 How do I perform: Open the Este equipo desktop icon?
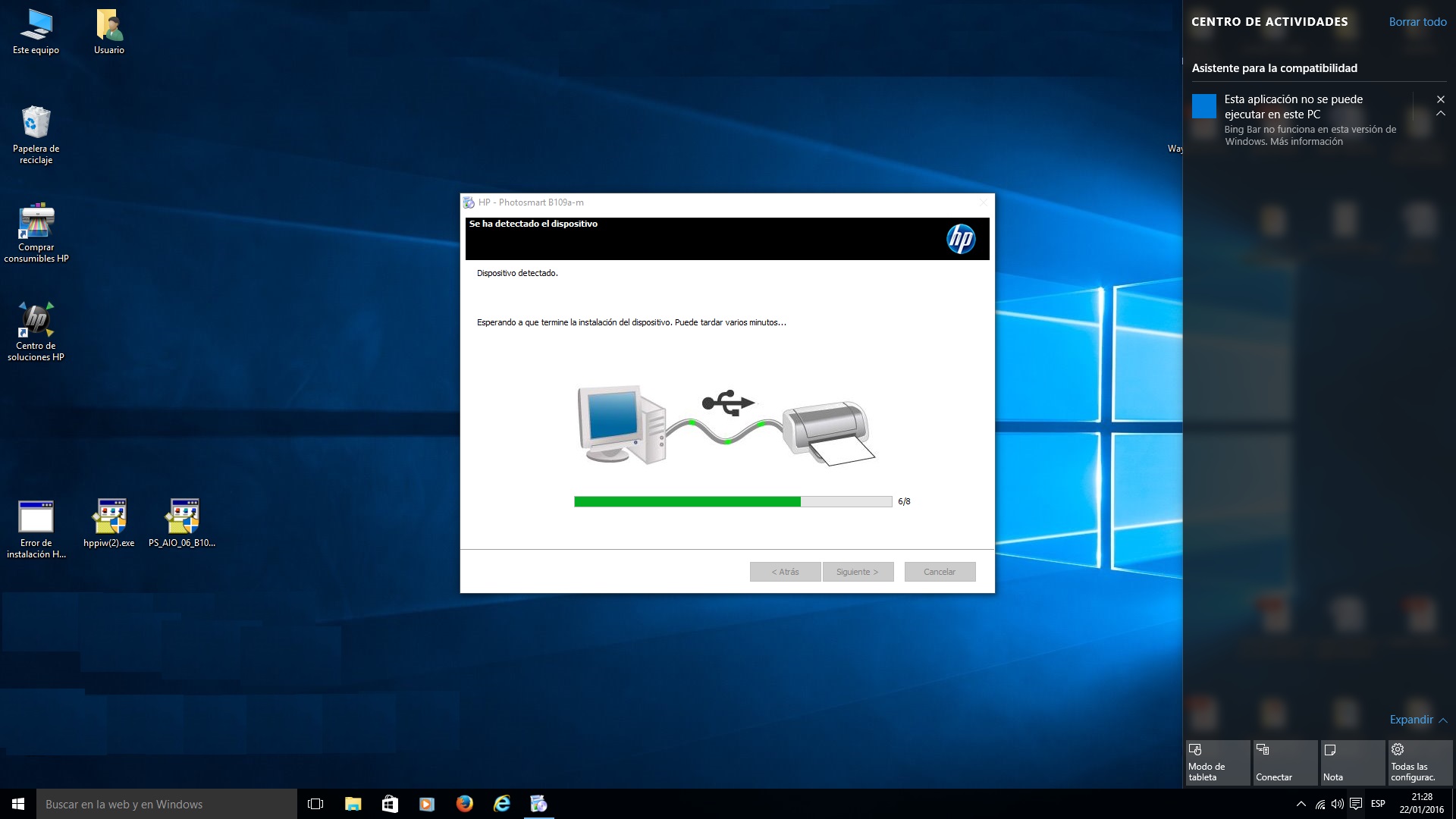point(36,32)
